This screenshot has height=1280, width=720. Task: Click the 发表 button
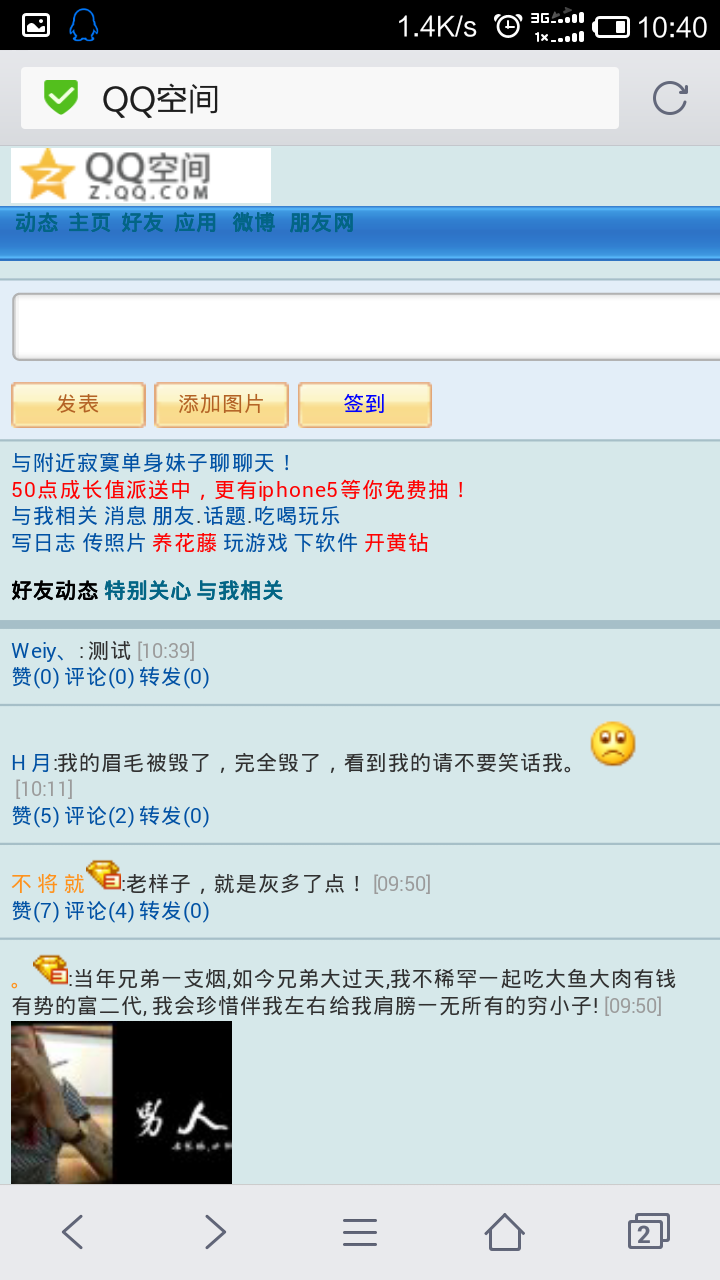(x=78, y=404)
